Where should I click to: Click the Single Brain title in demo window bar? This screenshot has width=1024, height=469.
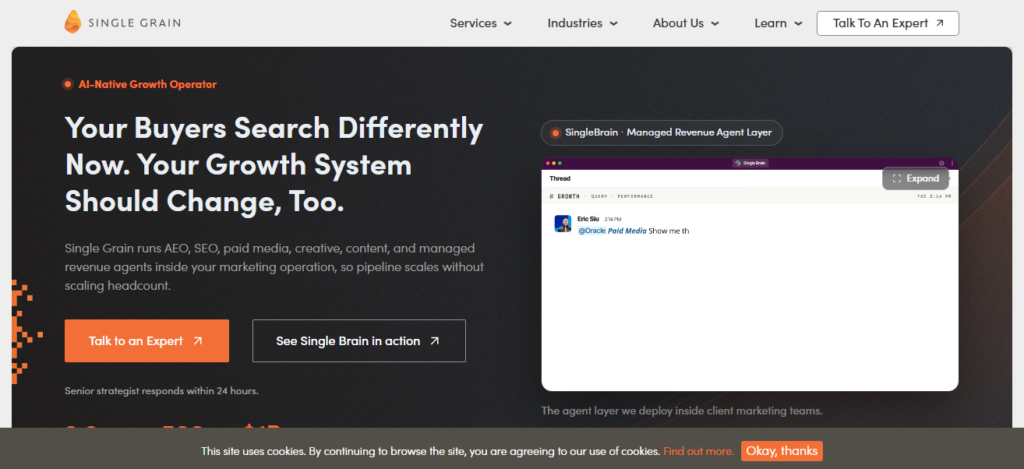[x=750, y=163]
